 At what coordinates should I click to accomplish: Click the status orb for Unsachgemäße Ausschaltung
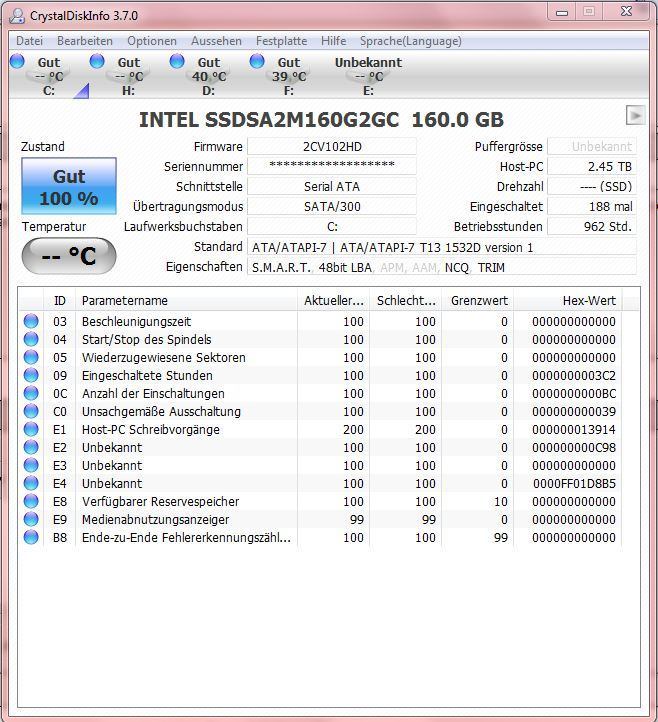[x=31, y=411]
